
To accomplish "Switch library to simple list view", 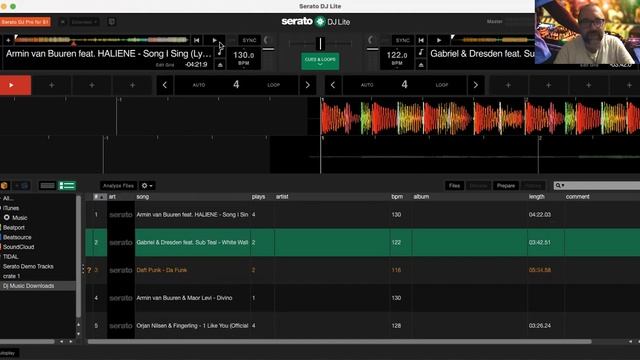I will tap(47, 186).
